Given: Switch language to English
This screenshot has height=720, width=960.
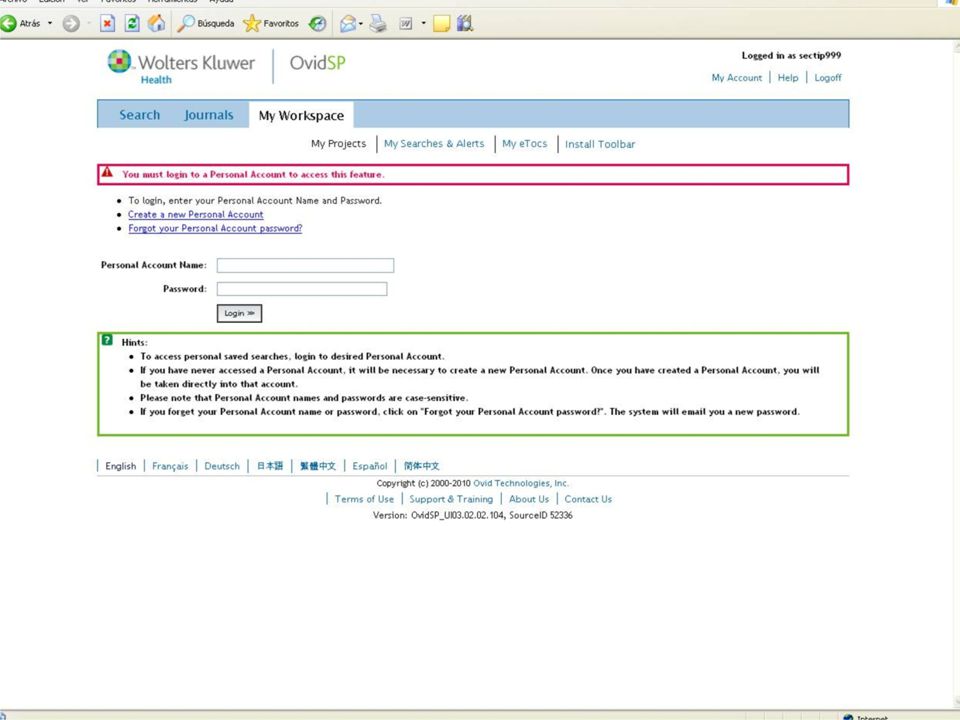Looking at the screenshot, I should click(121, 466).
